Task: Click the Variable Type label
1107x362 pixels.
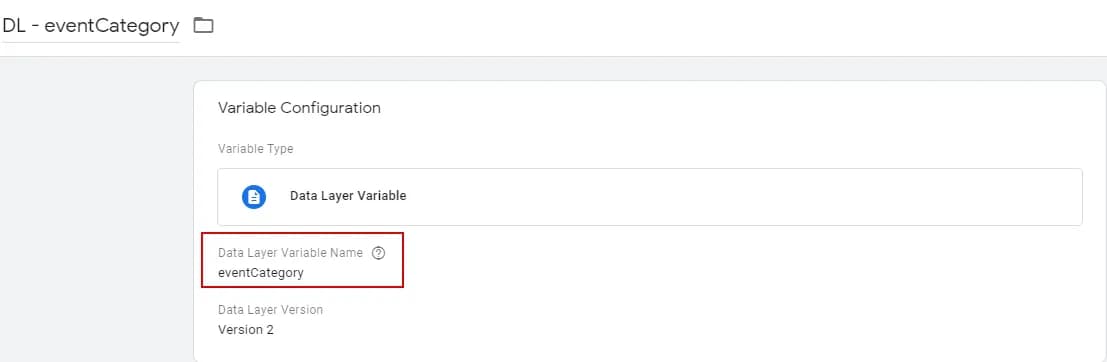Action: (x=256, y=149)
